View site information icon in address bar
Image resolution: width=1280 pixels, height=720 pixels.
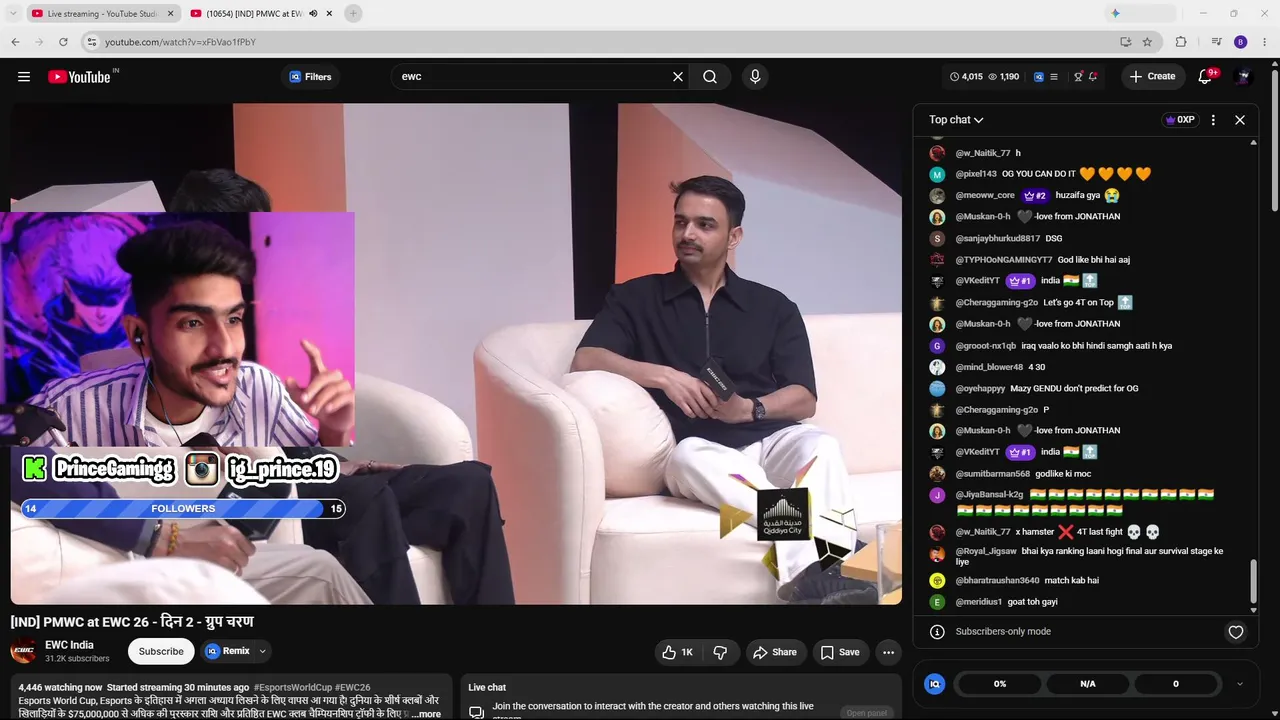(x=91, y=42)
